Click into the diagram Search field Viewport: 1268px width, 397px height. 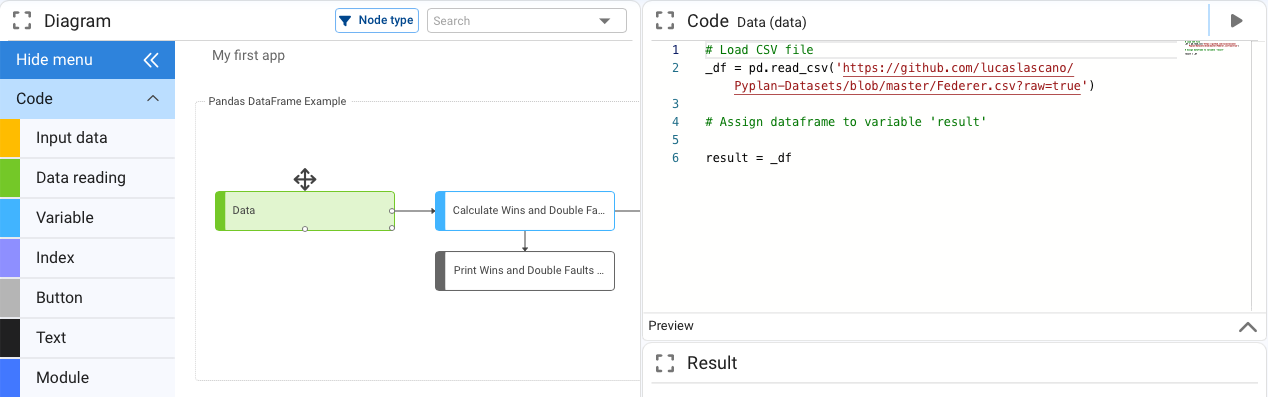(x=512, y=21)
